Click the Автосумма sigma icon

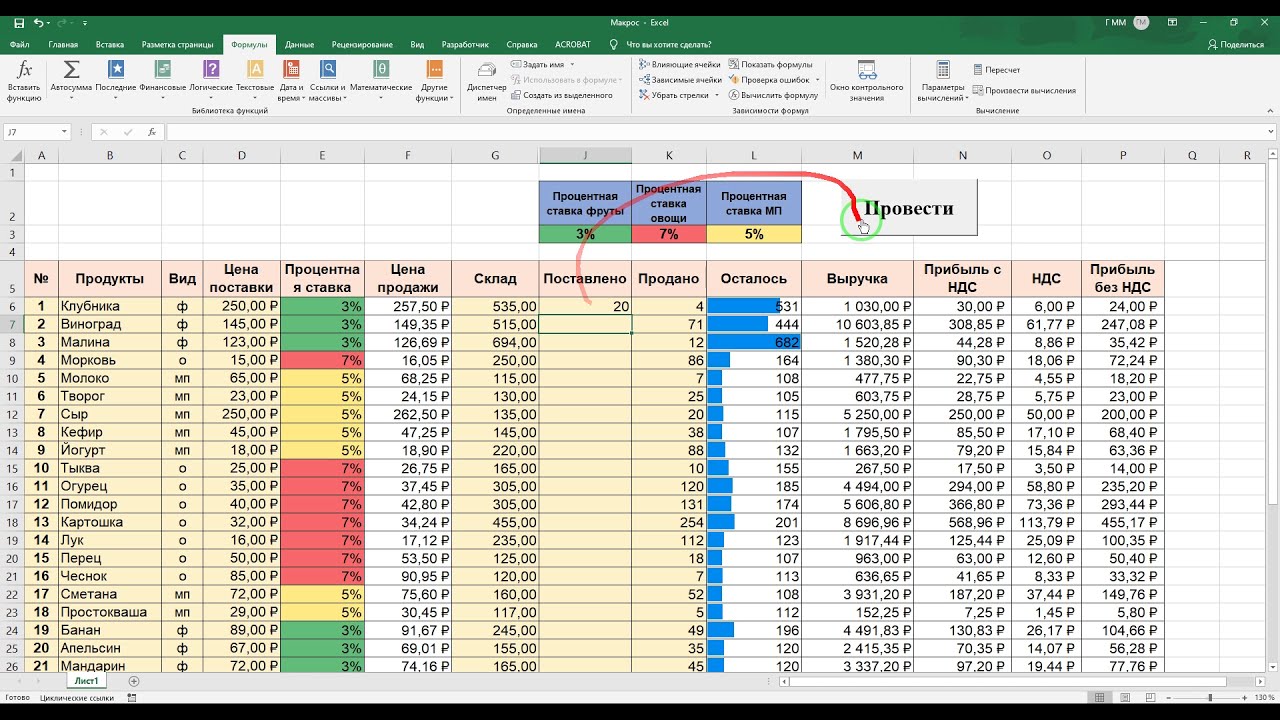click(x=71, y=69)
